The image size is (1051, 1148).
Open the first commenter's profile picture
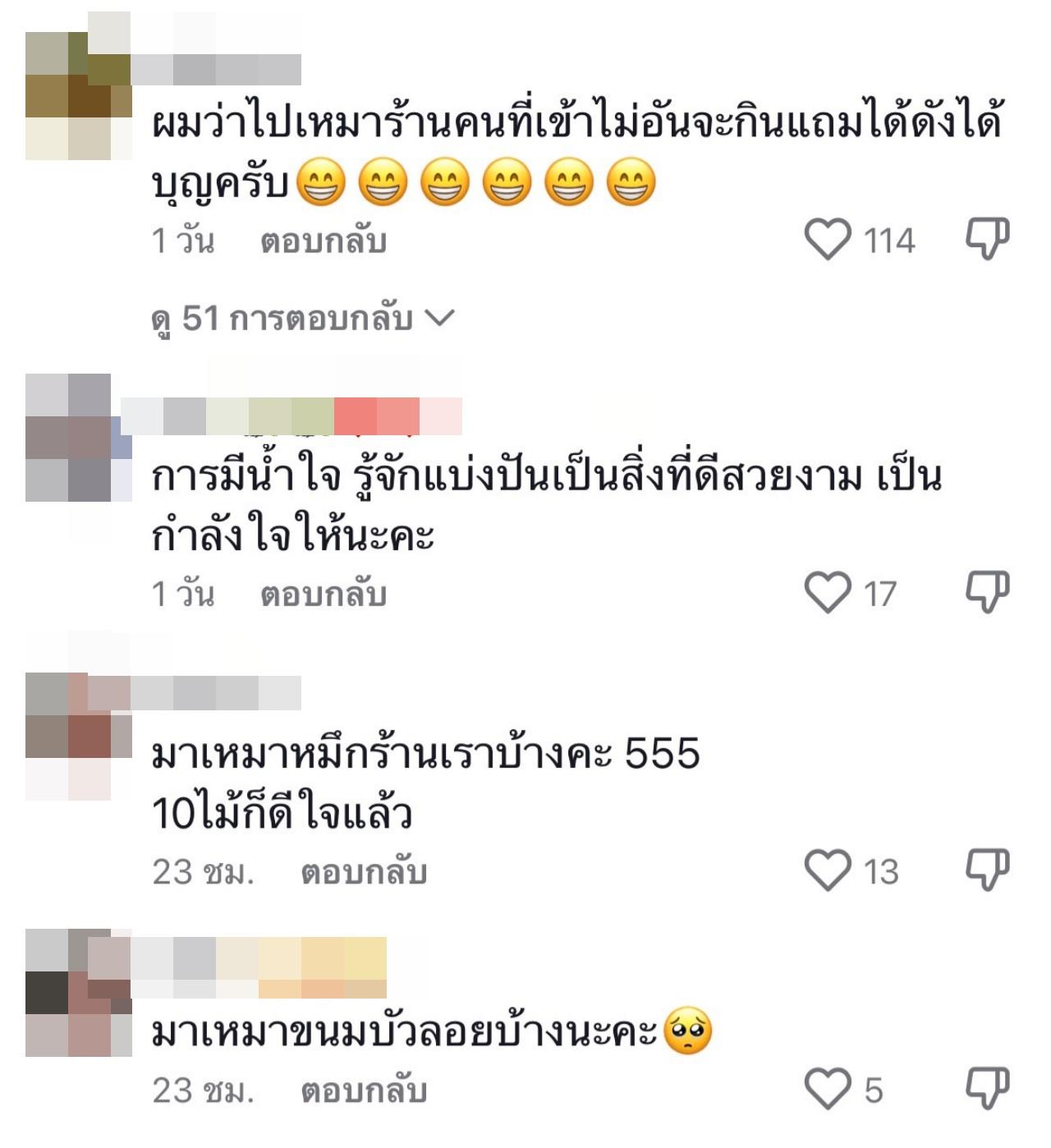point(79,95)
